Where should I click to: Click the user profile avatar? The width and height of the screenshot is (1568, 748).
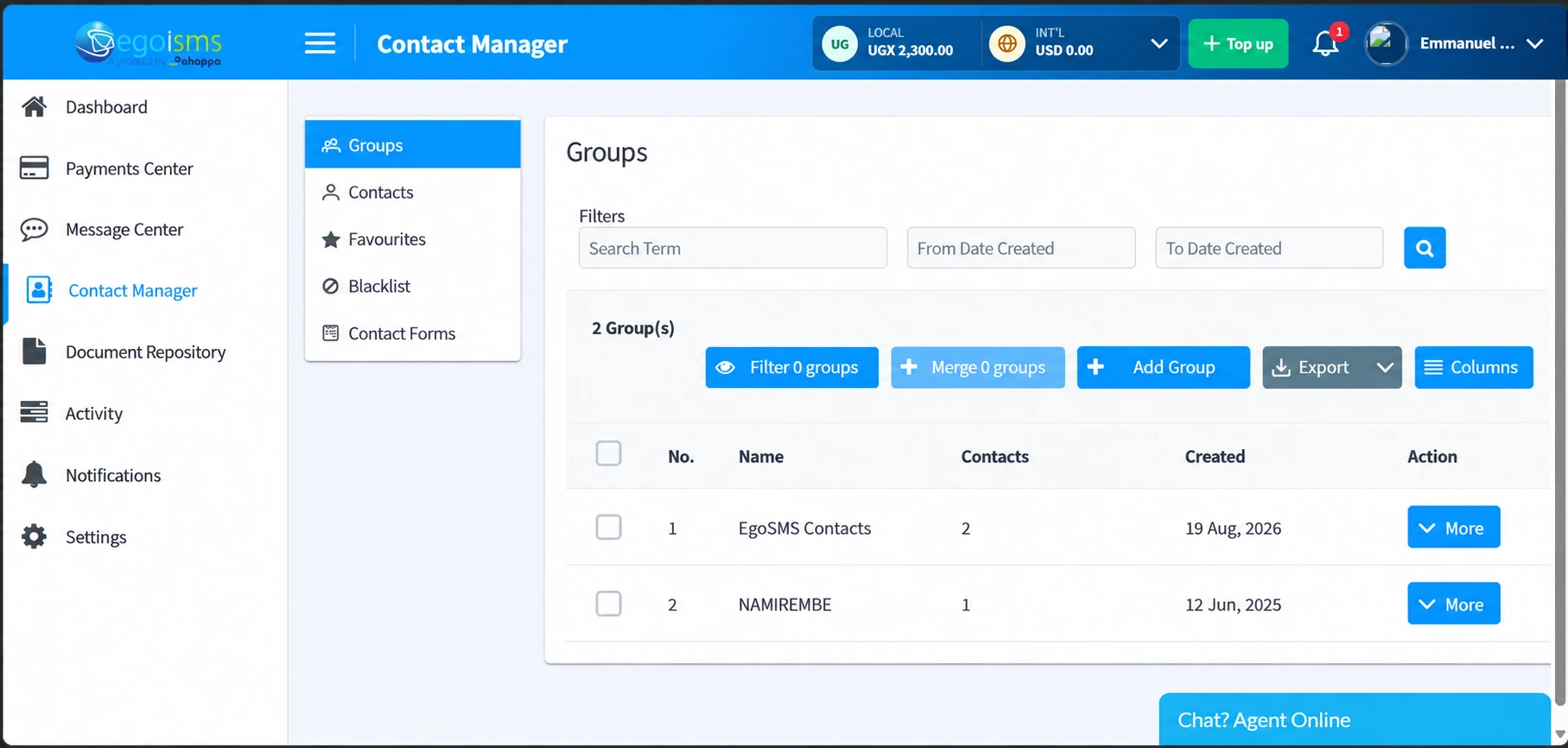(x=1386, y=43)
